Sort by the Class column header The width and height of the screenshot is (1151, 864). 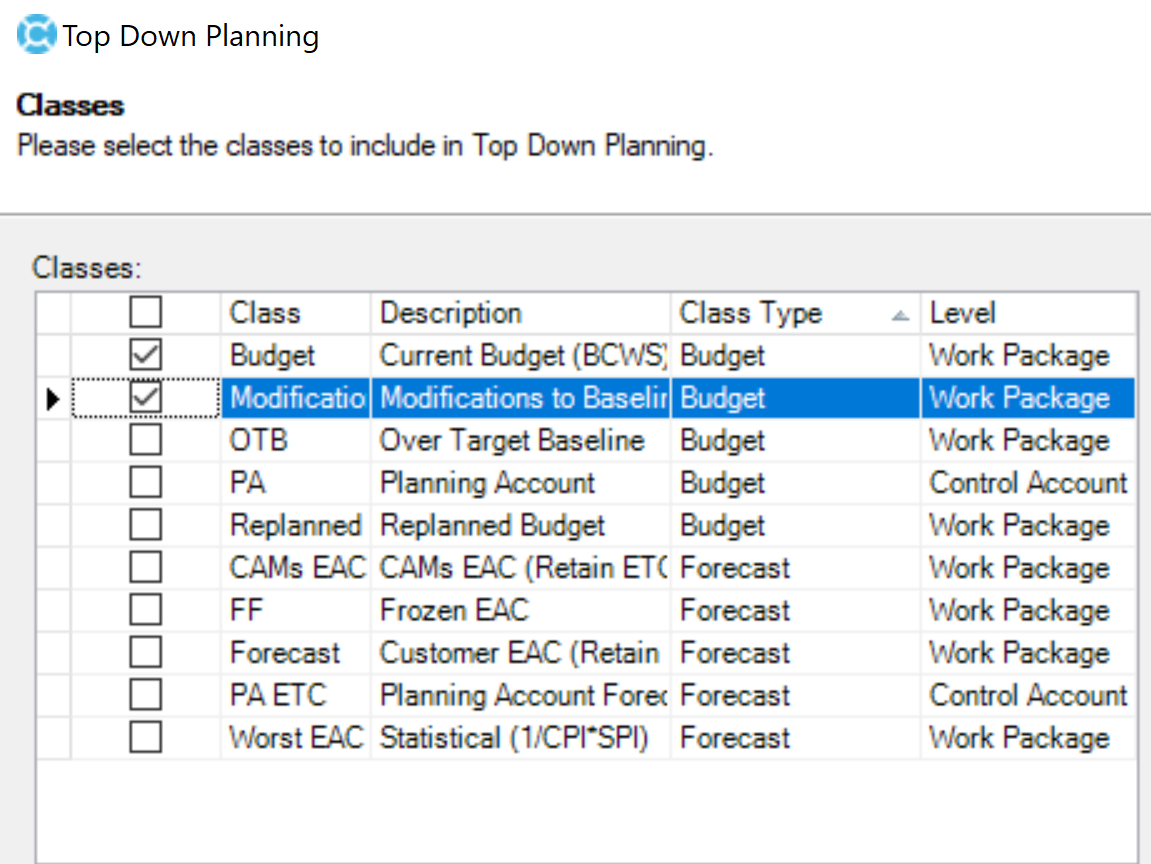coord(295,313)
